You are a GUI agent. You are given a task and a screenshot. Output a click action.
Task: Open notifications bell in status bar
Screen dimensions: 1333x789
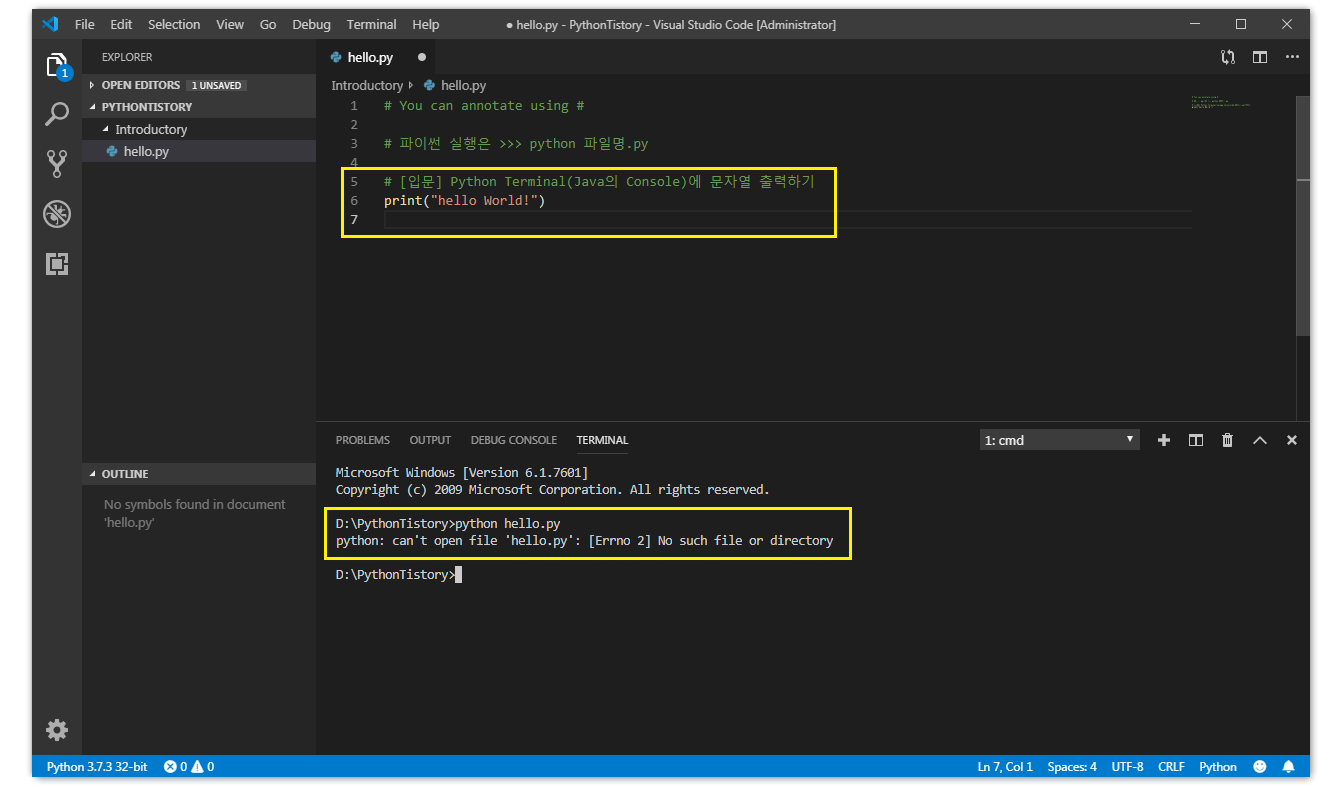(x=1289, y=767)
